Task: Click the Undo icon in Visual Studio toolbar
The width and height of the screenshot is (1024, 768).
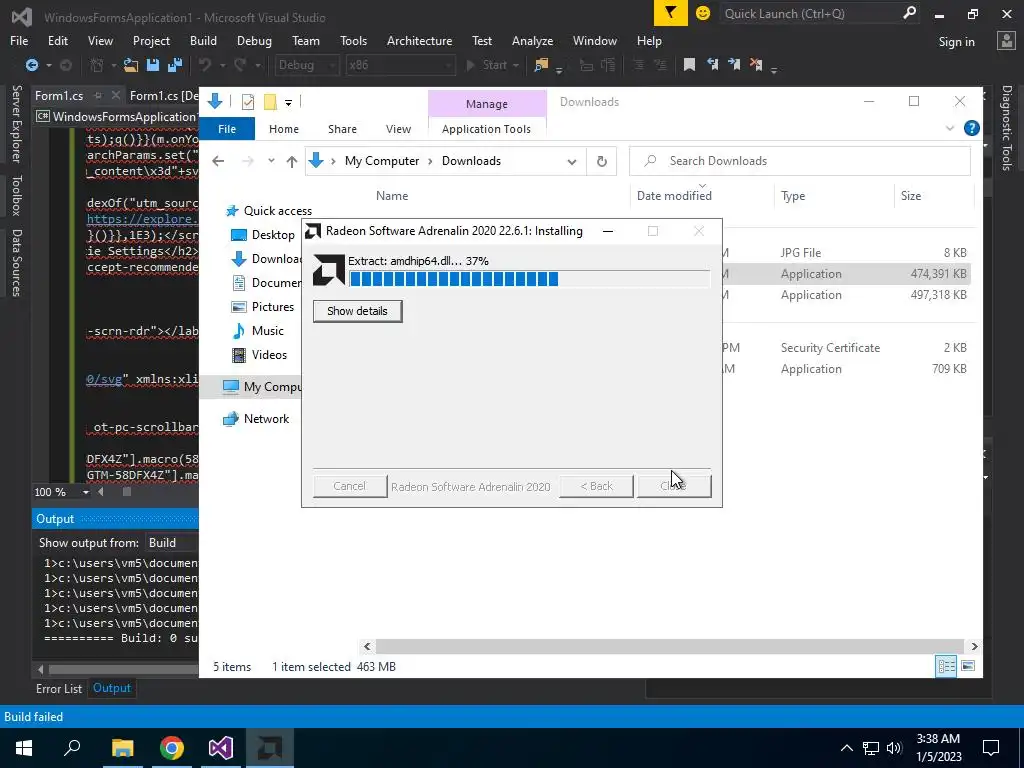Action: 205,65
